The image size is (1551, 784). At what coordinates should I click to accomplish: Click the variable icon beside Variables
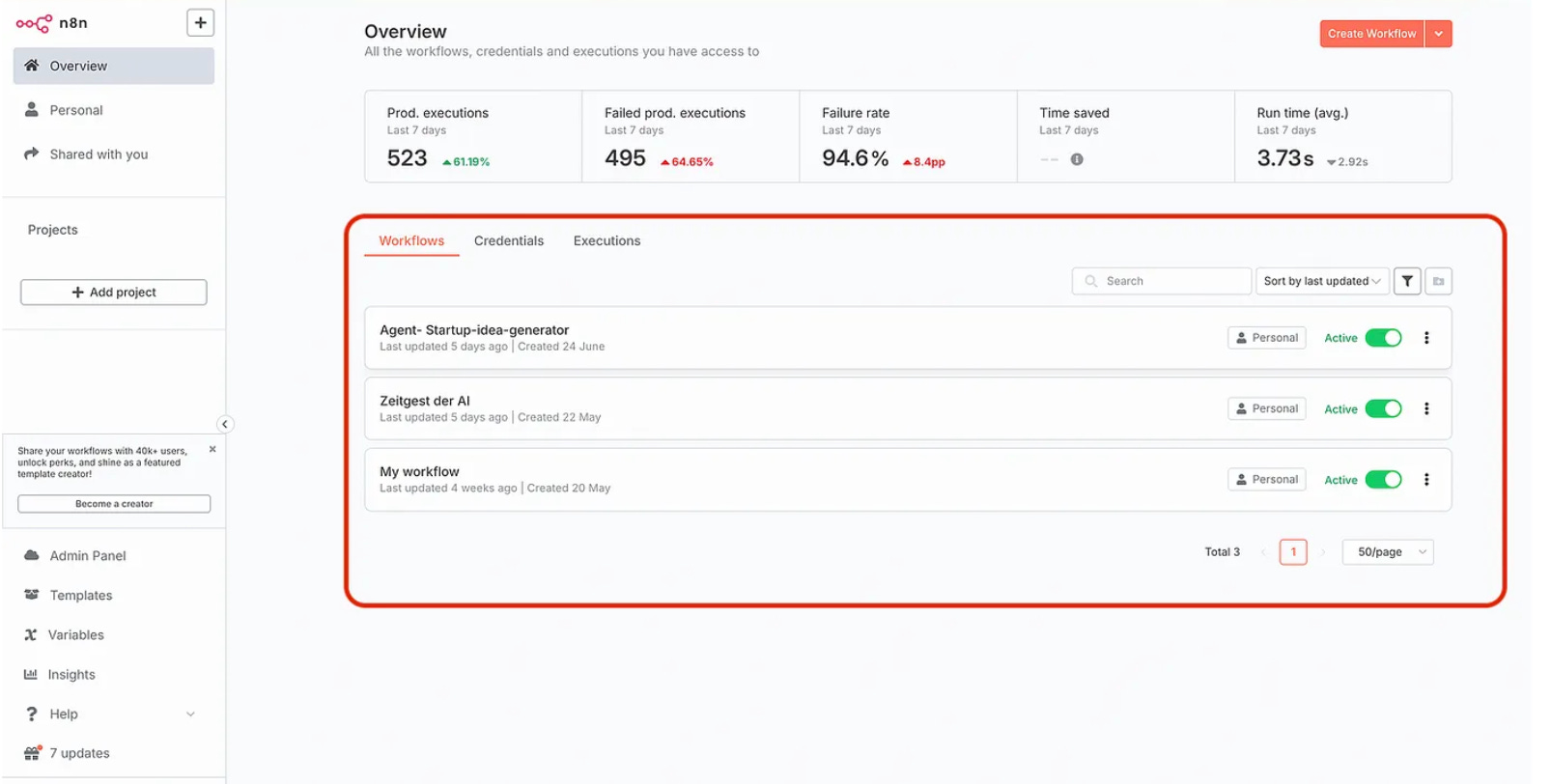coord(31,634)
